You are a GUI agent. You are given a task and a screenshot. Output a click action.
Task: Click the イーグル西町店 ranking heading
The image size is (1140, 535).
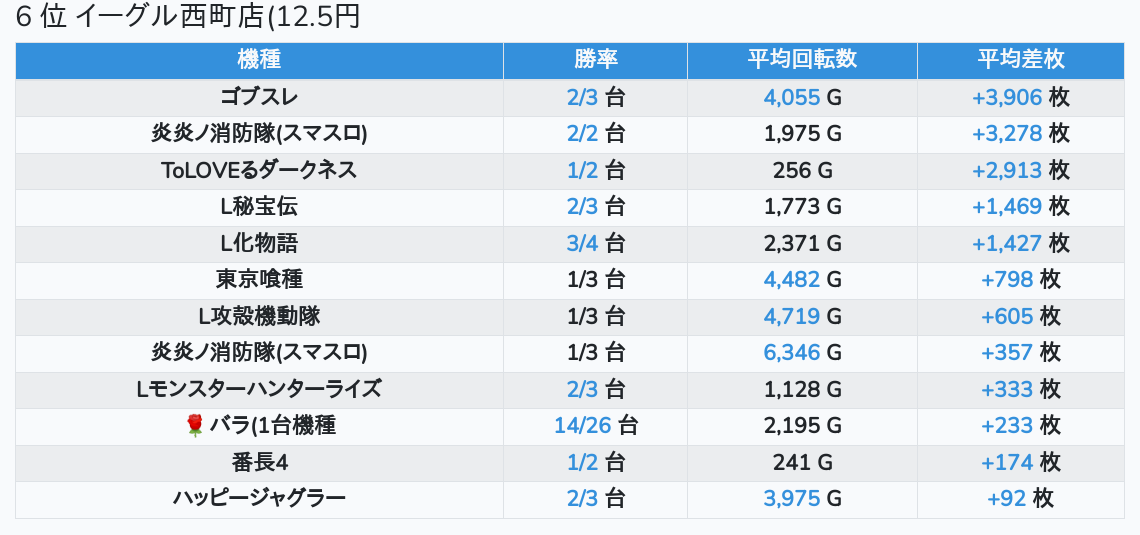point(188,17)
